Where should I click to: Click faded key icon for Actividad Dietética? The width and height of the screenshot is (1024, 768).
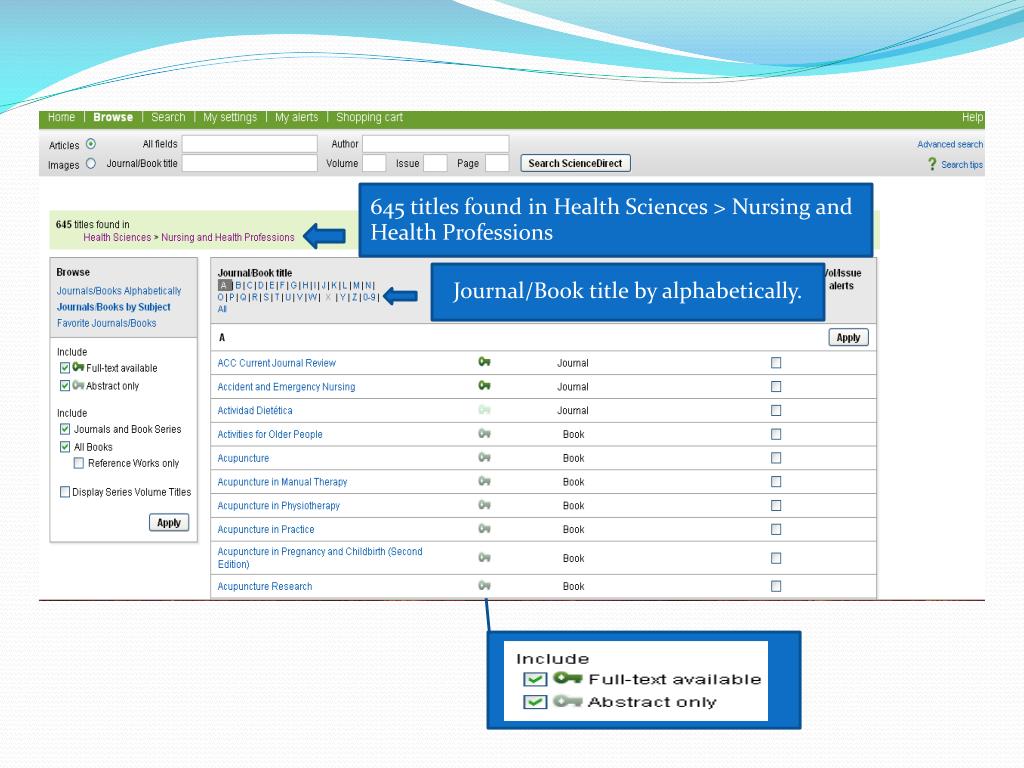[484, 409]
